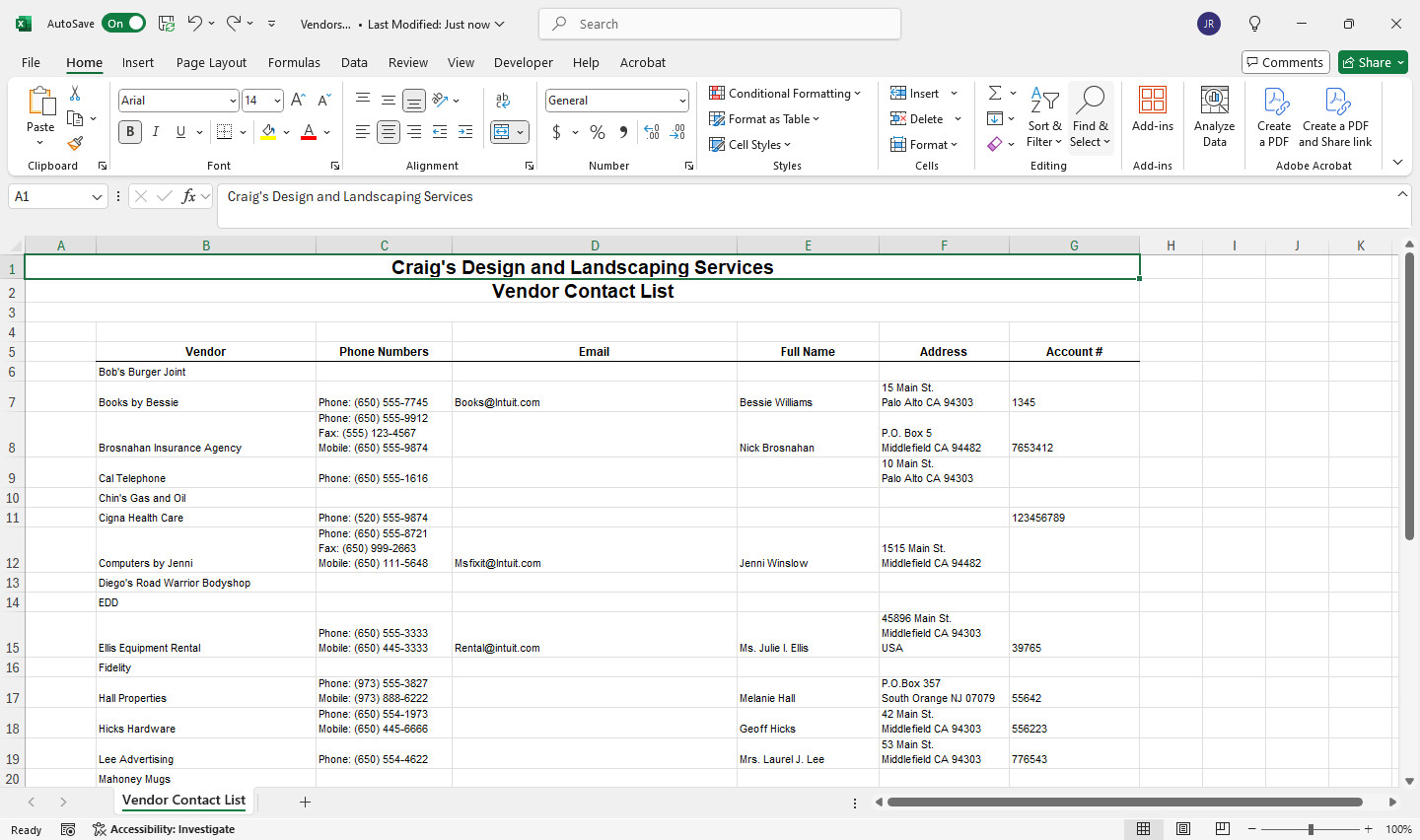Click the Insert Function fx icon

(x=189, y=197)
